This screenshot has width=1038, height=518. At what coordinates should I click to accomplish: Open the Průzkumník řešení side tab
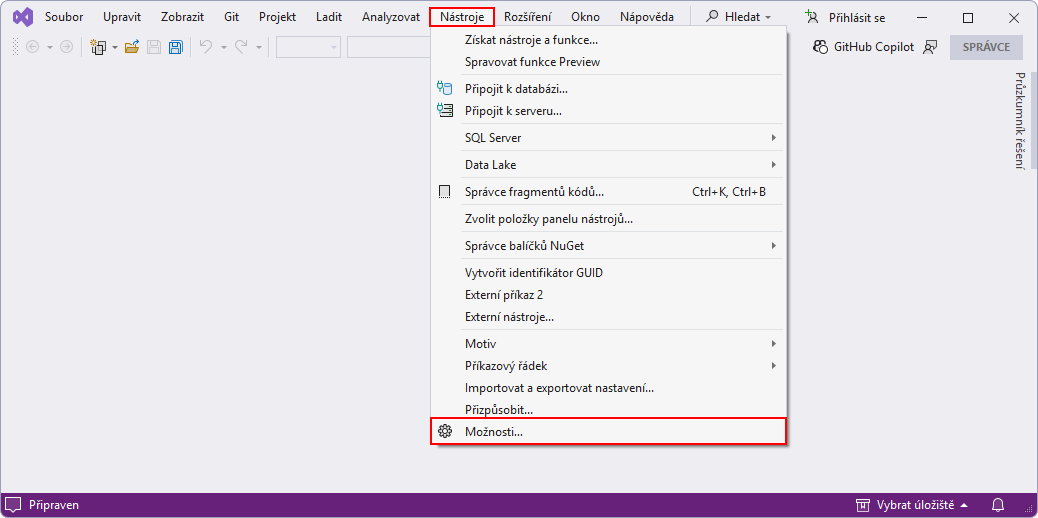click(x=1021, y=121)
